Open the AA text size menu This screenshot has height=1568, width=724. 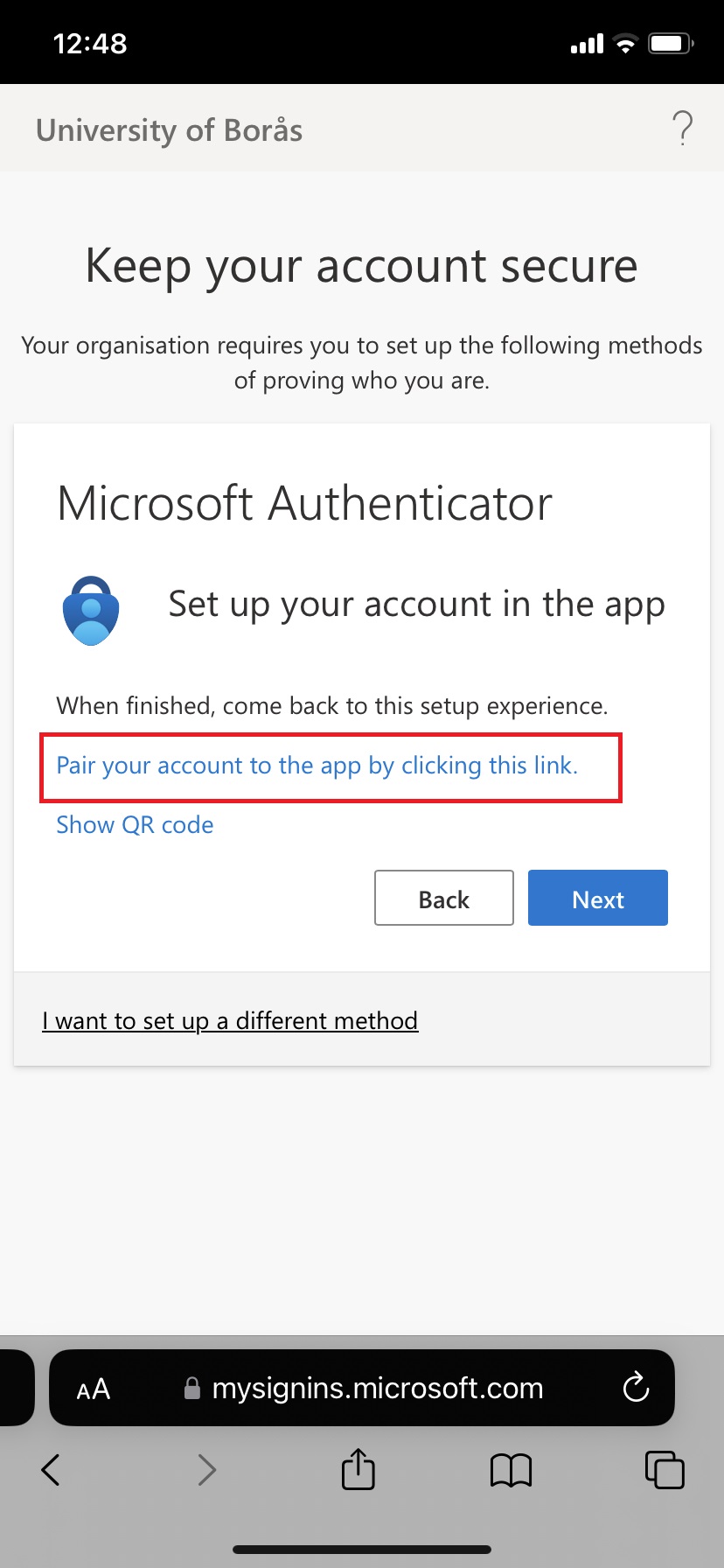(x=94, y=1389)
